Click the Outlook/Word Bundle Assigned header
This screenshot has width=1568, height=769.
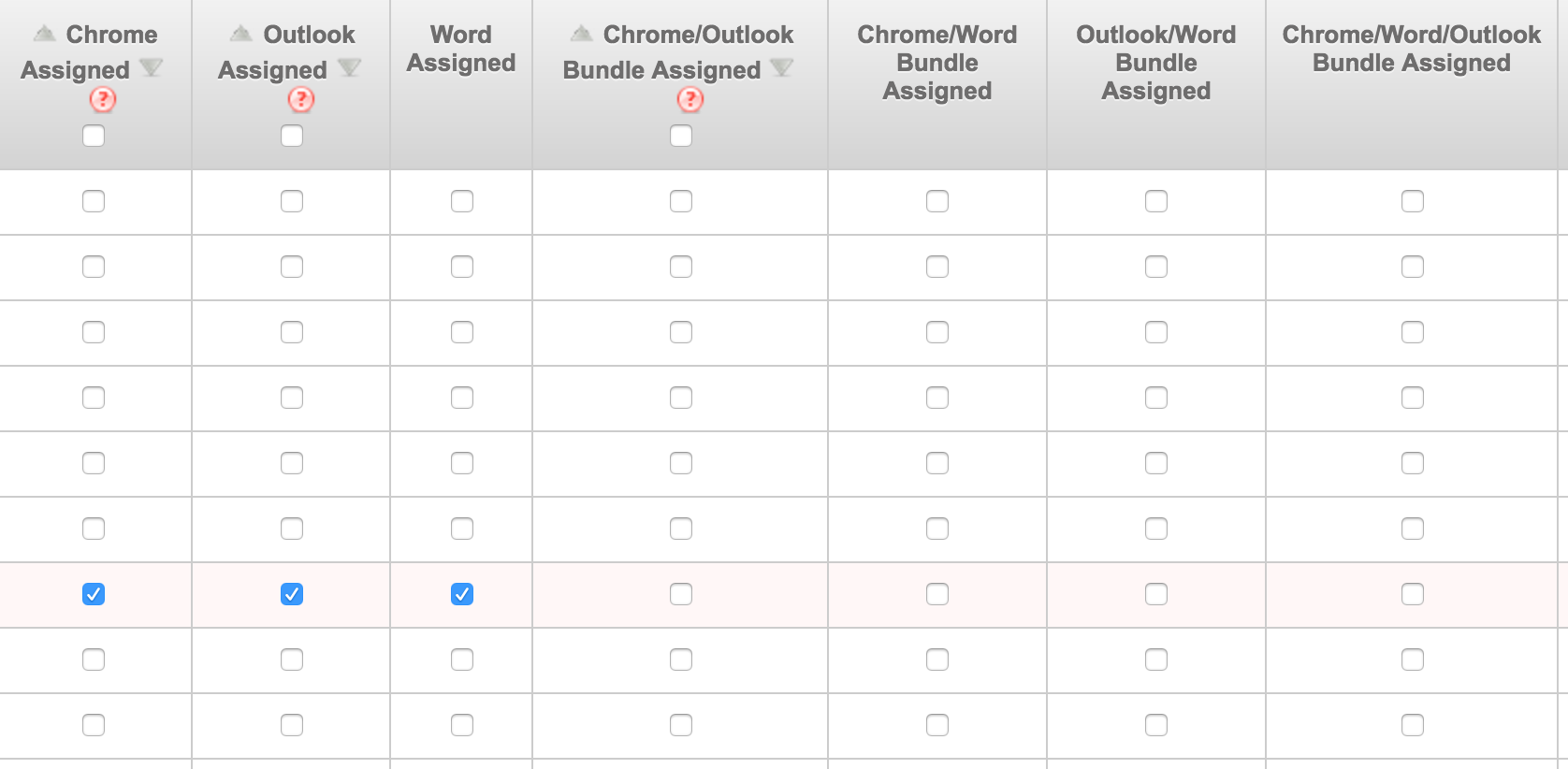click(1156, 63)
